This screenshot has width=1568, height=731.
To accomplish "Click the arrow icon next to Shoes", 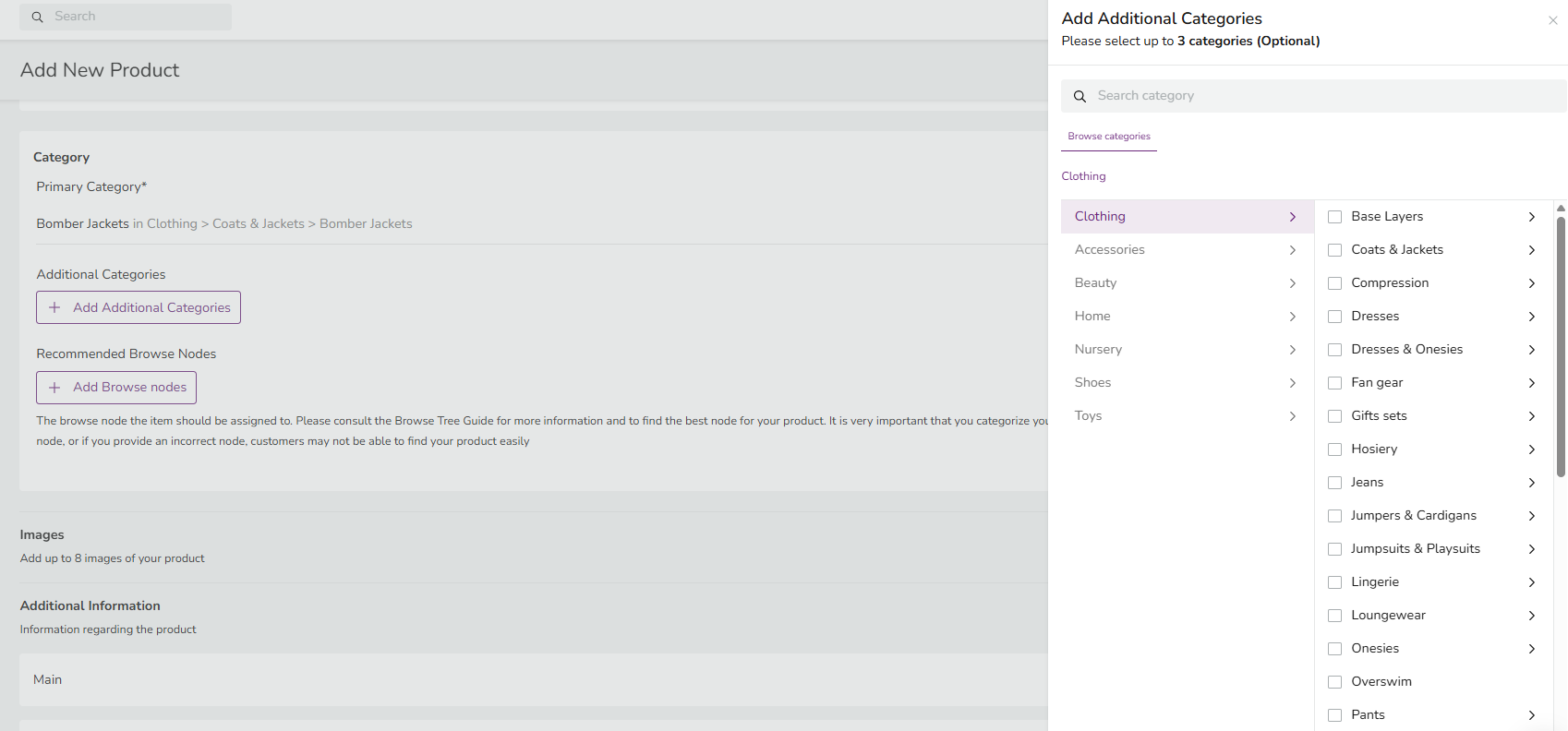I will pyautogui.click(x=1292, y=383).
